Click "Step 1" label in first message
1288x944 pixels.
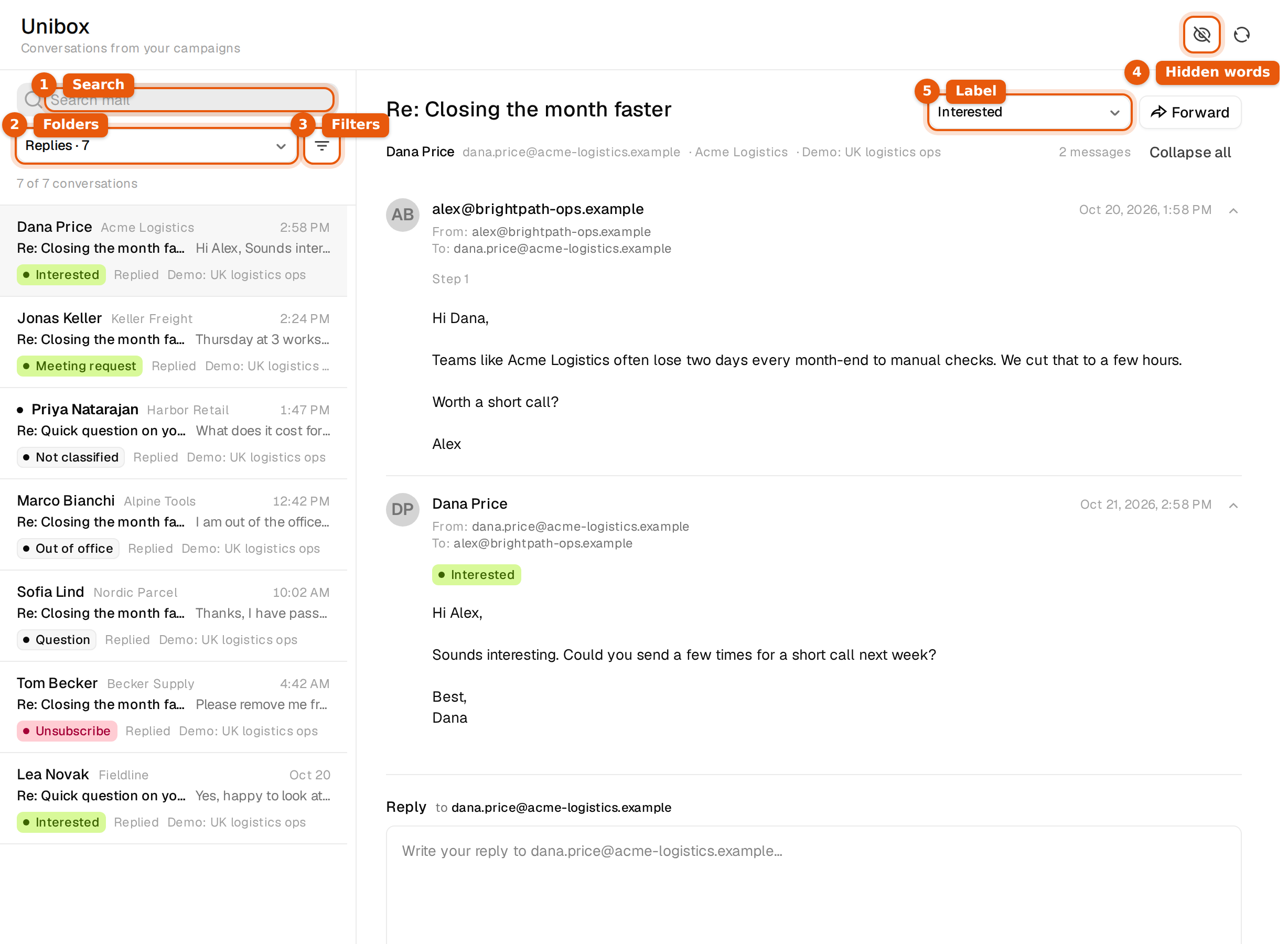point(450,279)
